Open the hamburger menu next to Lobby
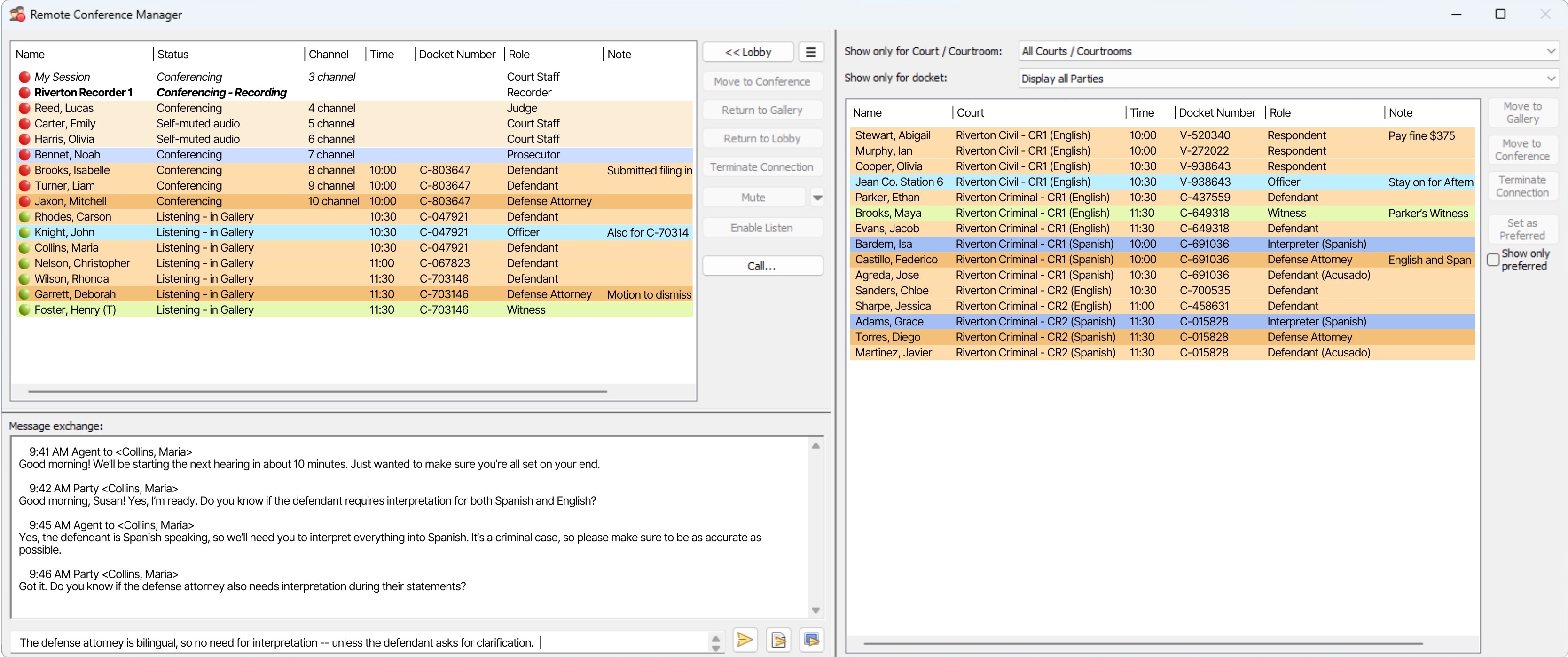Image resolution: width=1568 pixels, height=657 pixels. click(811, 52)
